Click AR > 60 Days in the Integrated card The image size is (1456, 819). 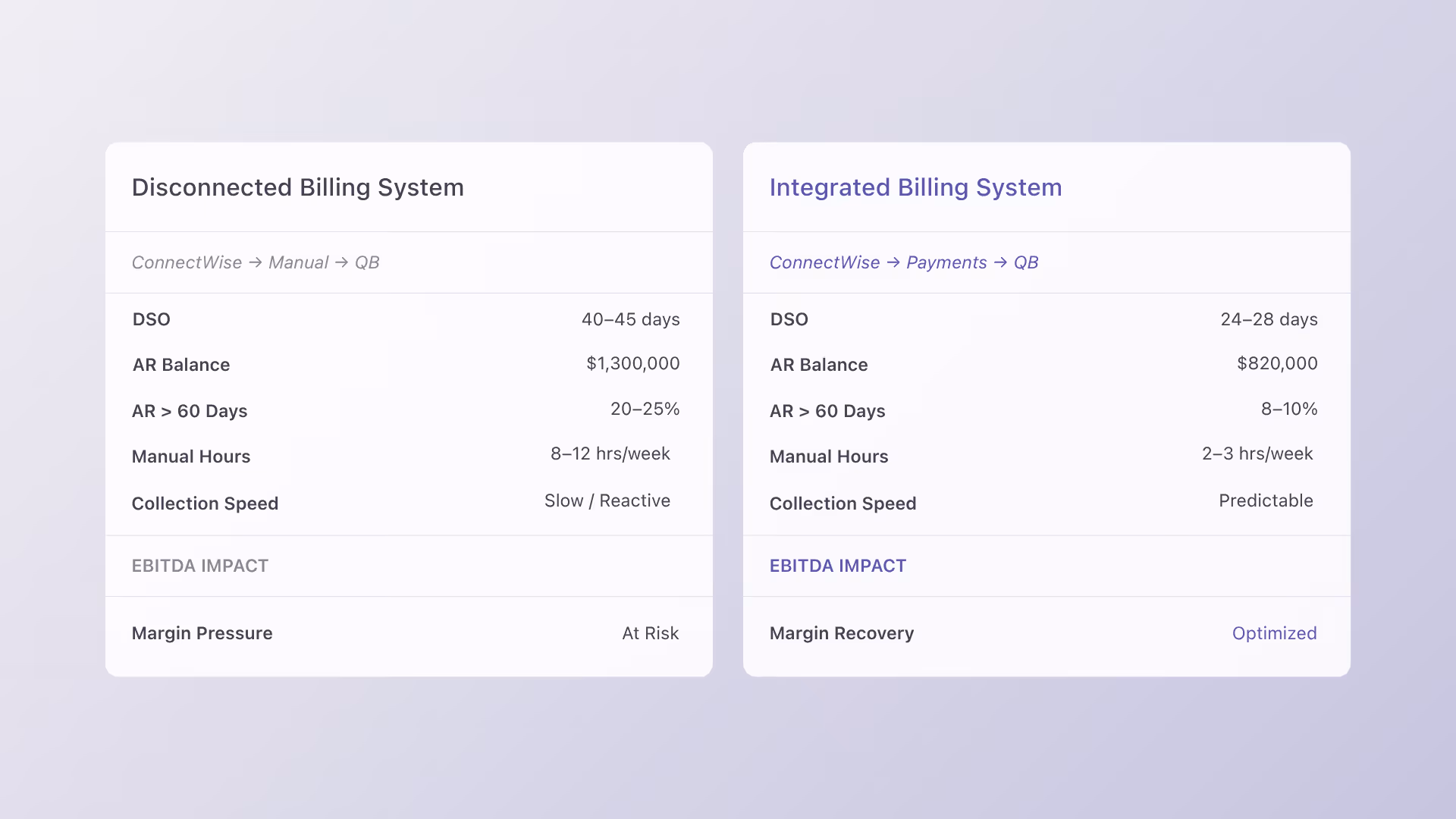[x=827, y=411]
